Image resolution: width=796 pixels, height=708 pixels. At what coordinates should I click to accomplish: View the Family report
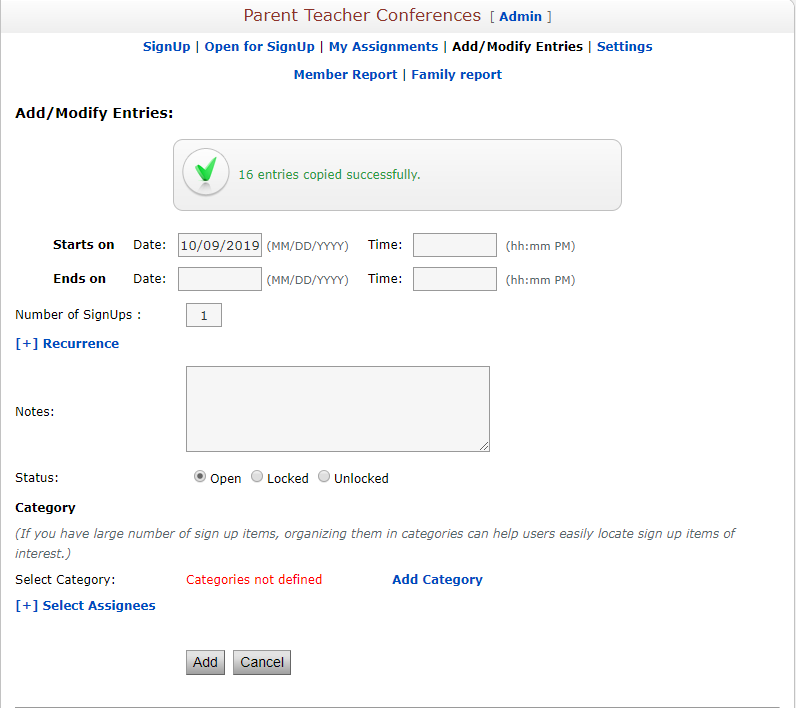456,75
